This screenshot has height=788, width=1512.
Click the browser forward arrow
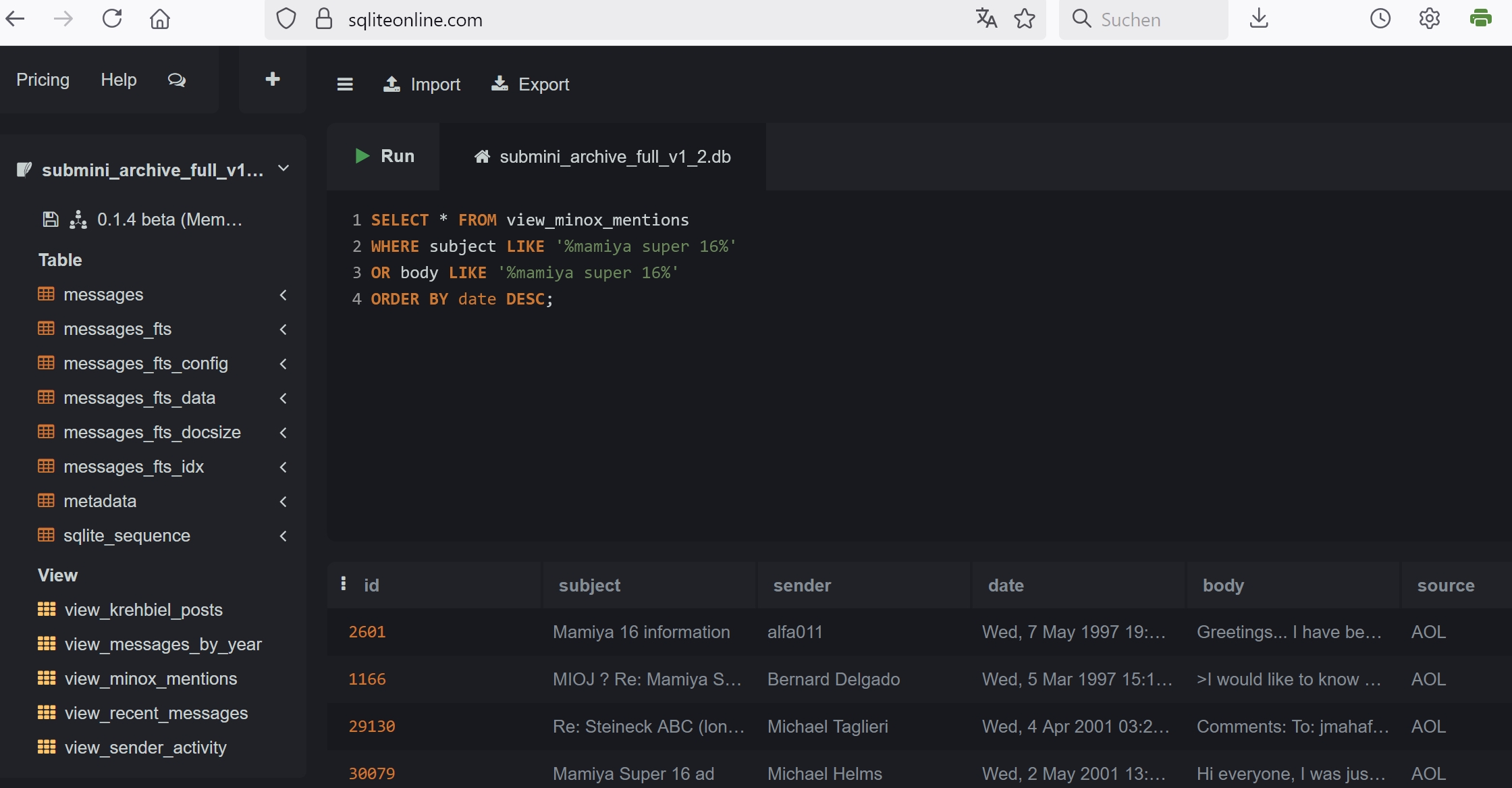63,19
